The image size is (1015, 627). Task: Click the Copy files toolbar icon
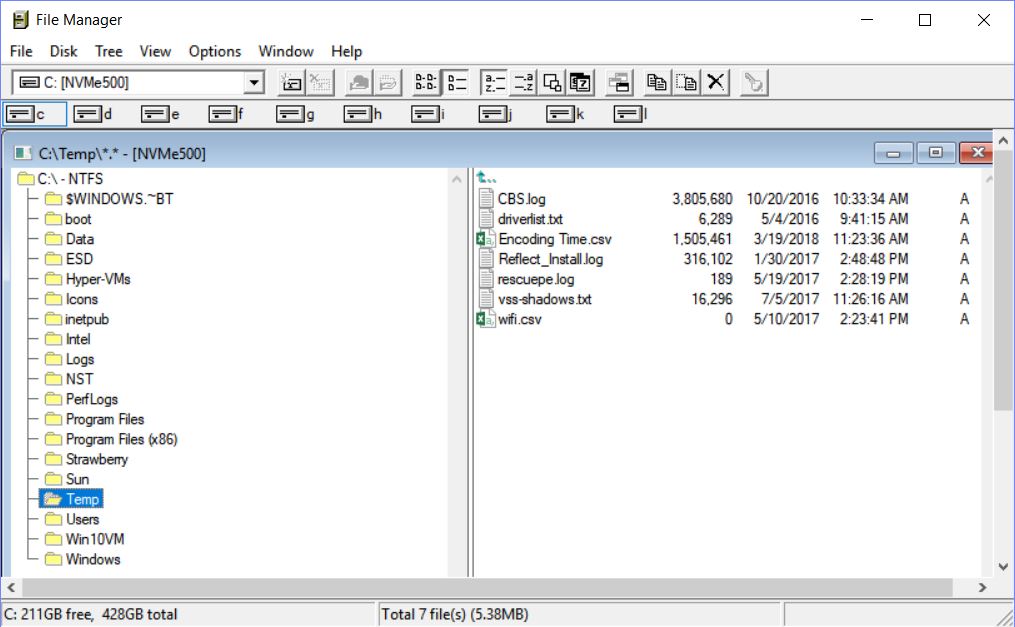pos(657,83)
